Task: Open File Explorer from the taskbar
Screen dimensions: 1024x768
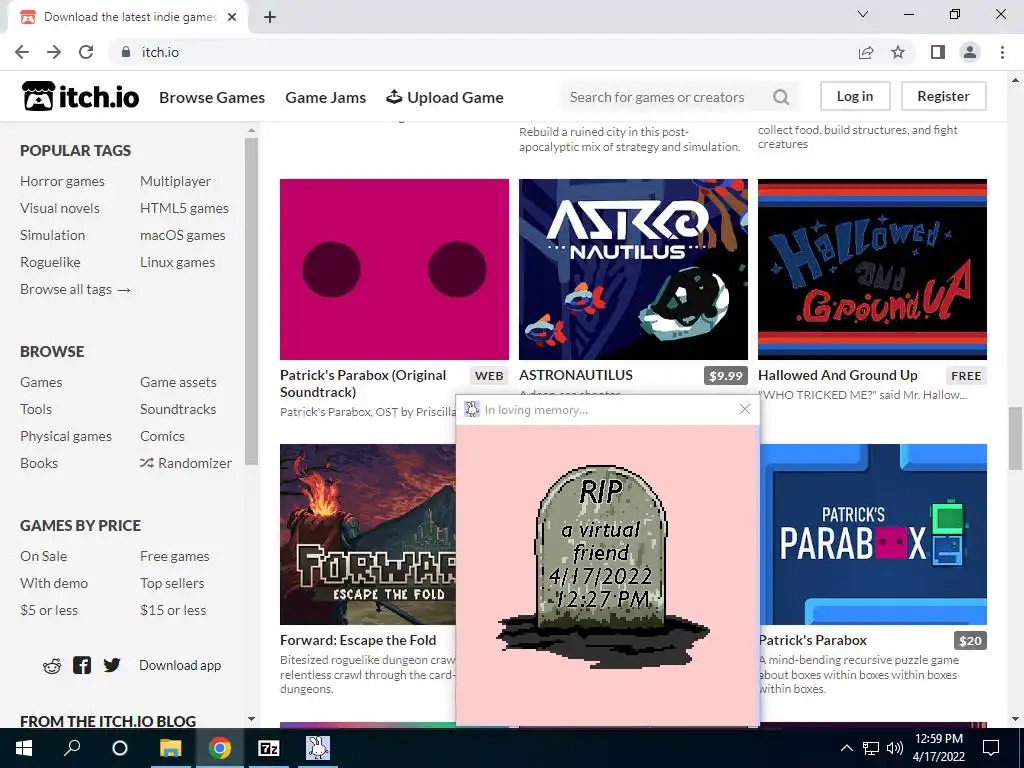Action: pyautogui.click(x=170, y=748)
